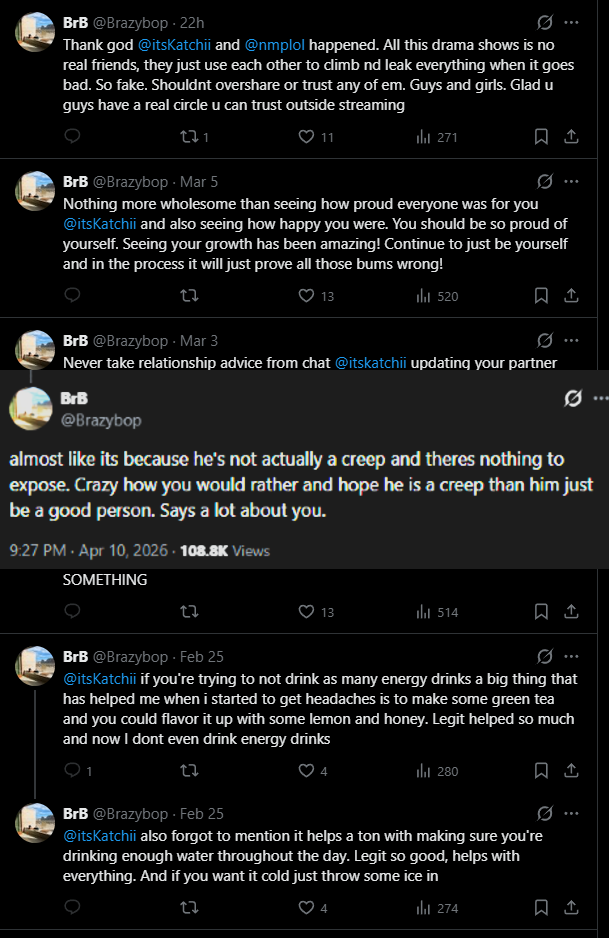The width and height of the screenshot is (609, 938).
Task: Open more menu on Mar 3 tweet
Action: click(x=571, y=340)
